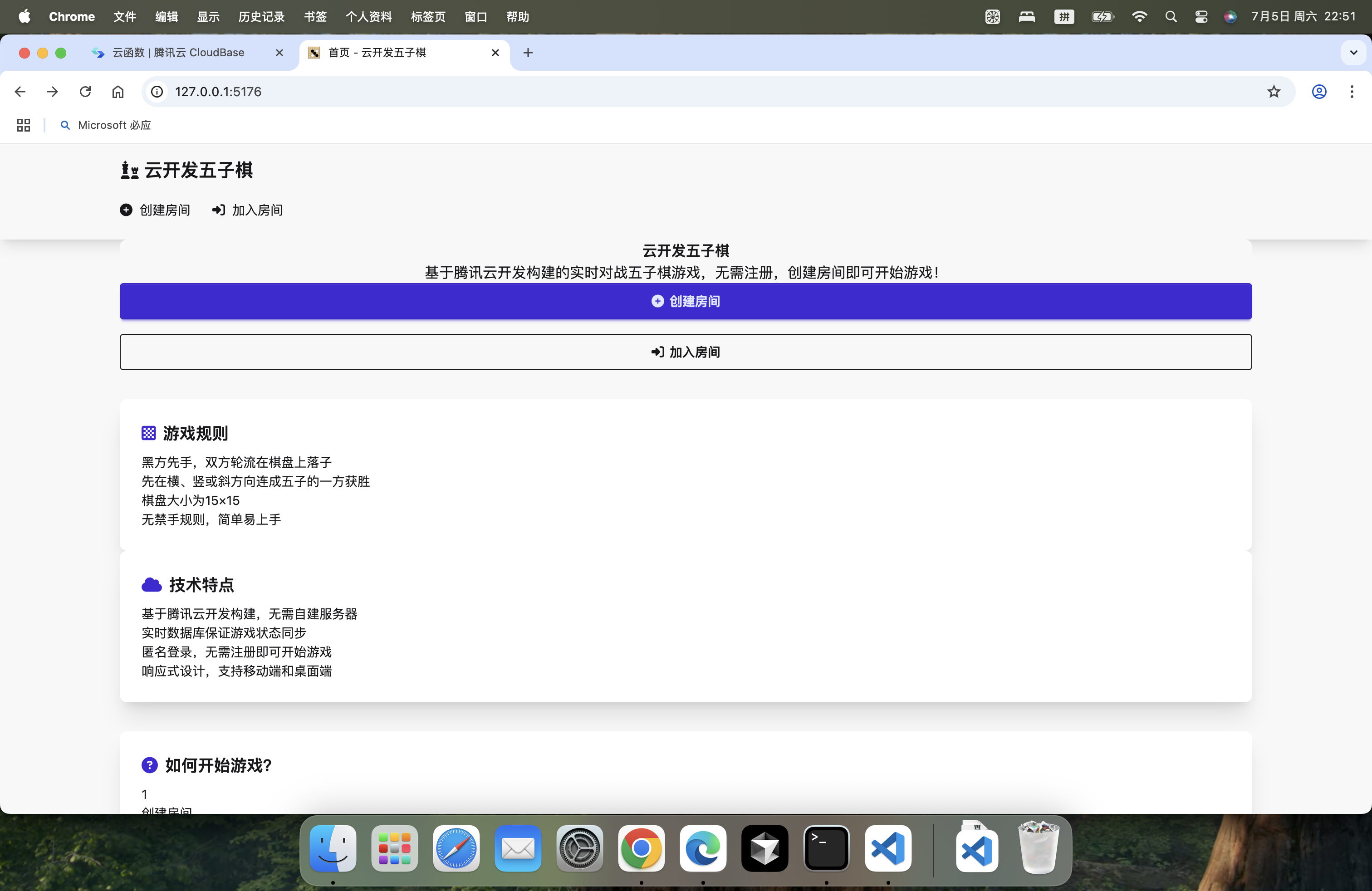Open Control Center in menu bar
The image size is (1372, 891).
click(1201, 17)
